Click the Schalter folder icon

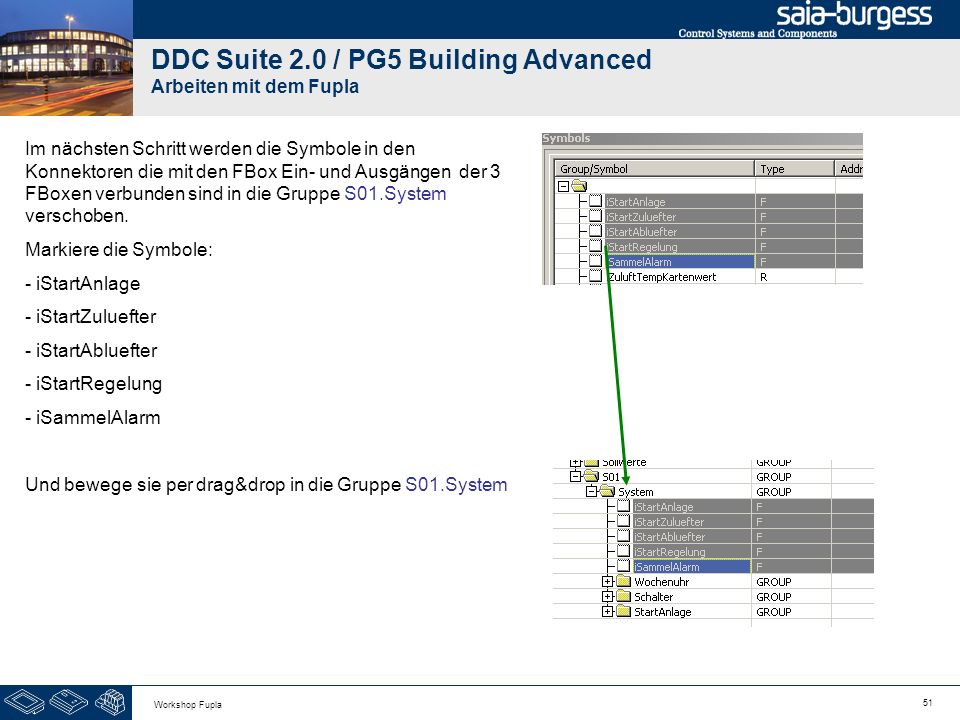point(624,596)
